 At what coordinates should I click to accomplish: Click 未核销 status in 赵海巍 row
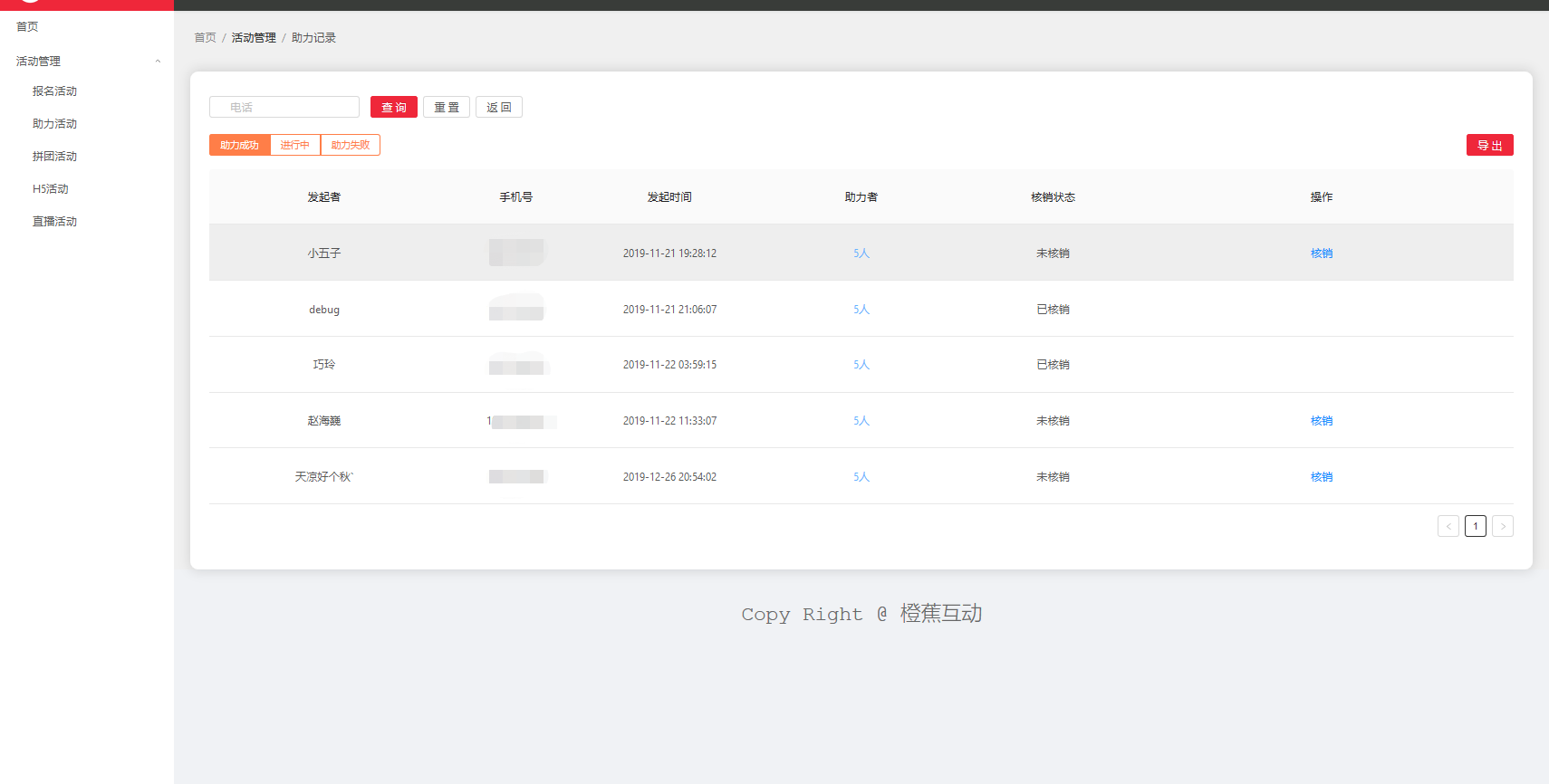pos(1054,421)
